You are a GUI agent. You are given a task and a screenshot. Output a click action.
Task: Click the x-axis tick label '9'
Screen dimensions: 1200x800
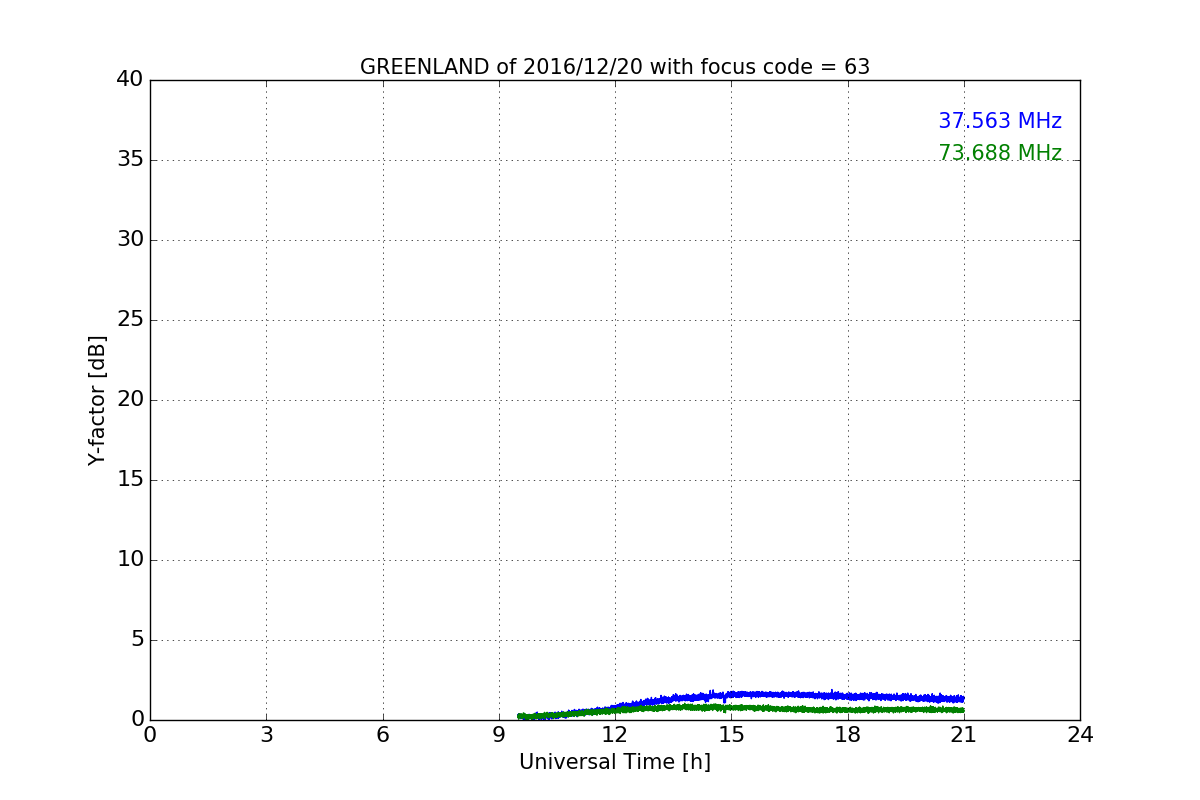pos(499,735)
